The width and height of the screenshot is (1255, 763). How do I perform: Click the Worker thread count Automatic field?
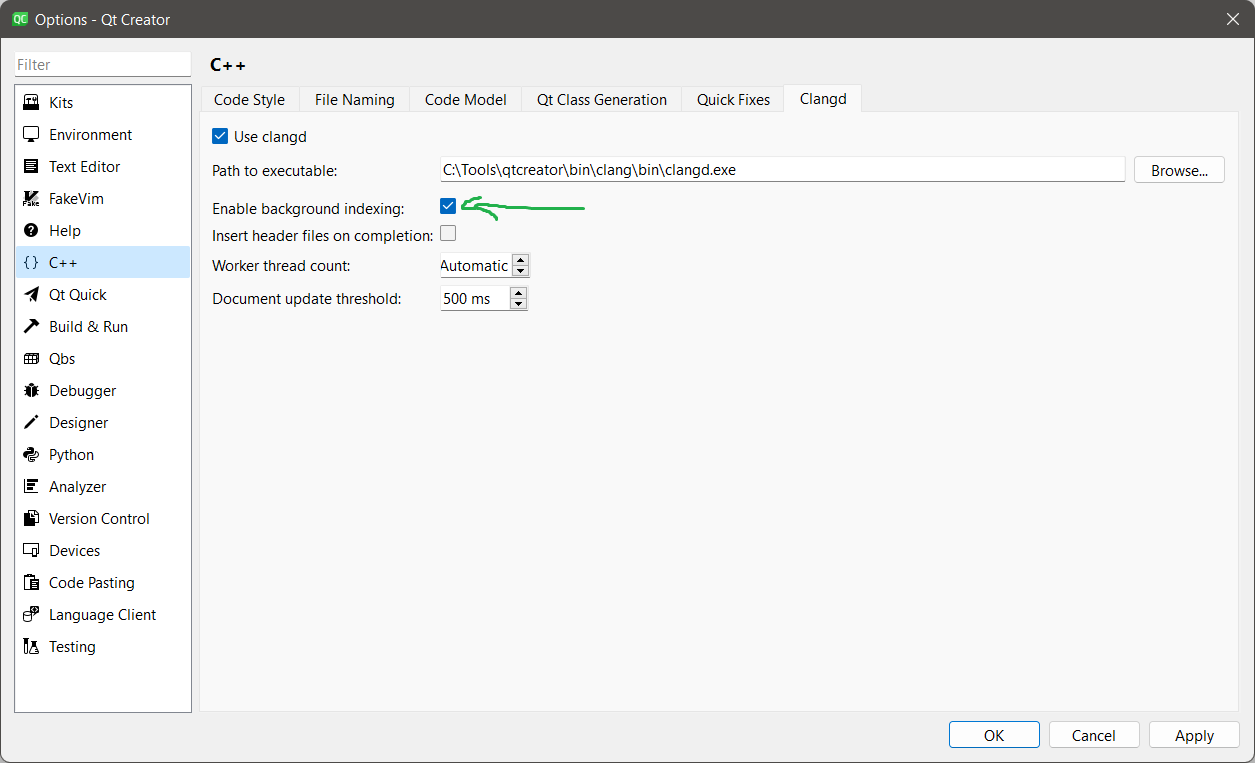tap(475, 266)
